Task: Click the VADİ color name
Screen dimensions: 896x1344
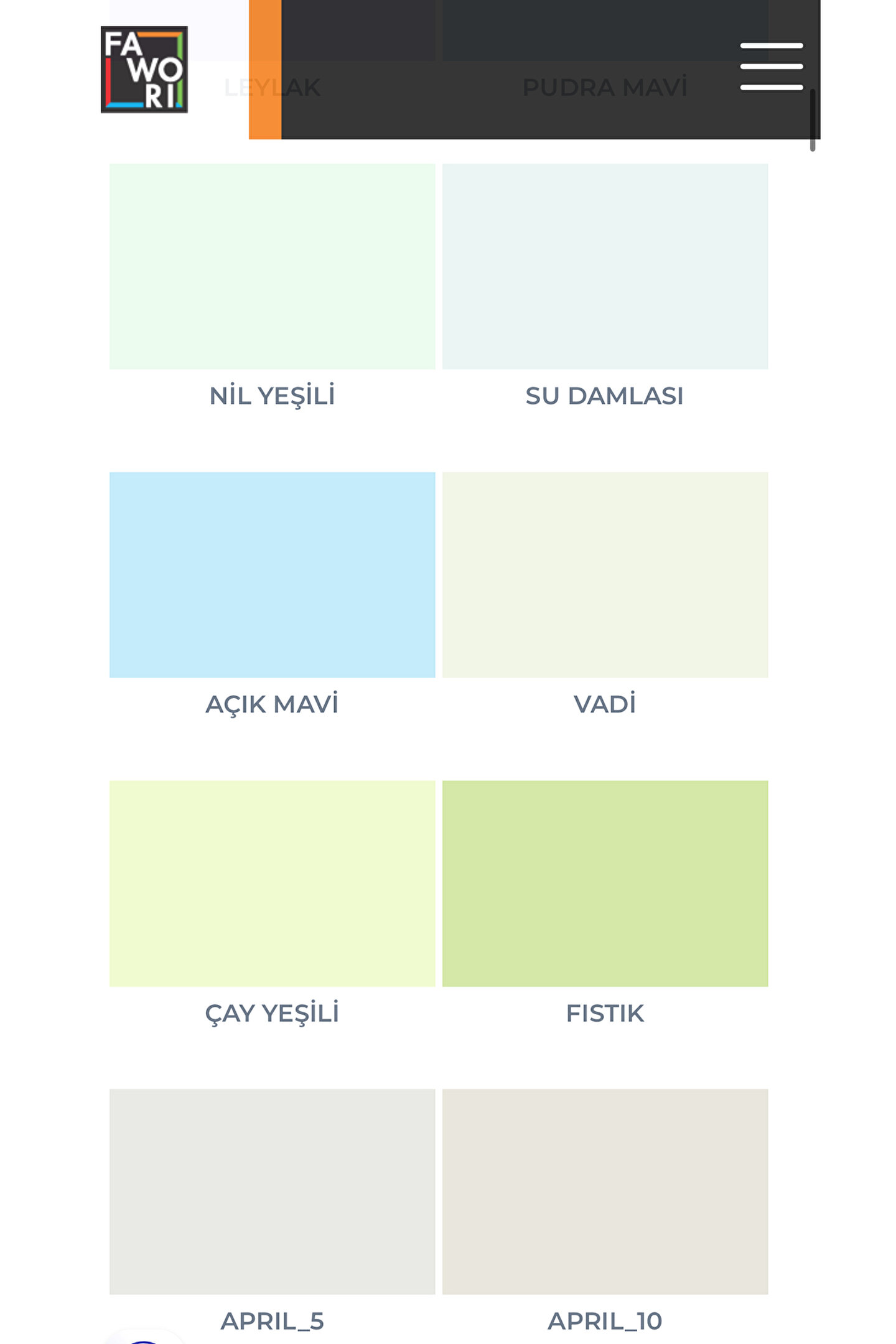Action: tap(605, 704)
